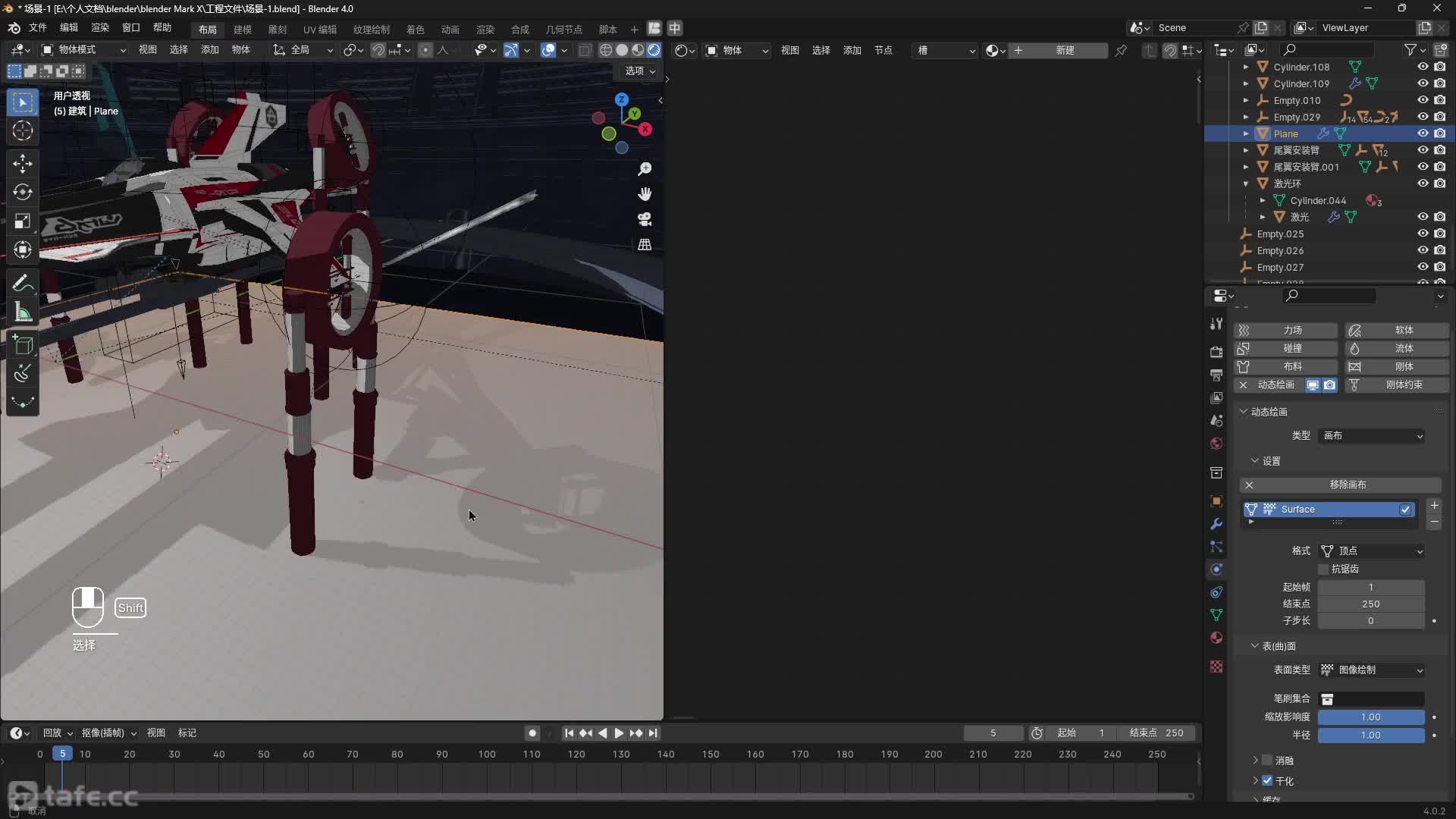Switch to the 建模 modeling workspace tab
1456x819 pixels.
point(243,30)
